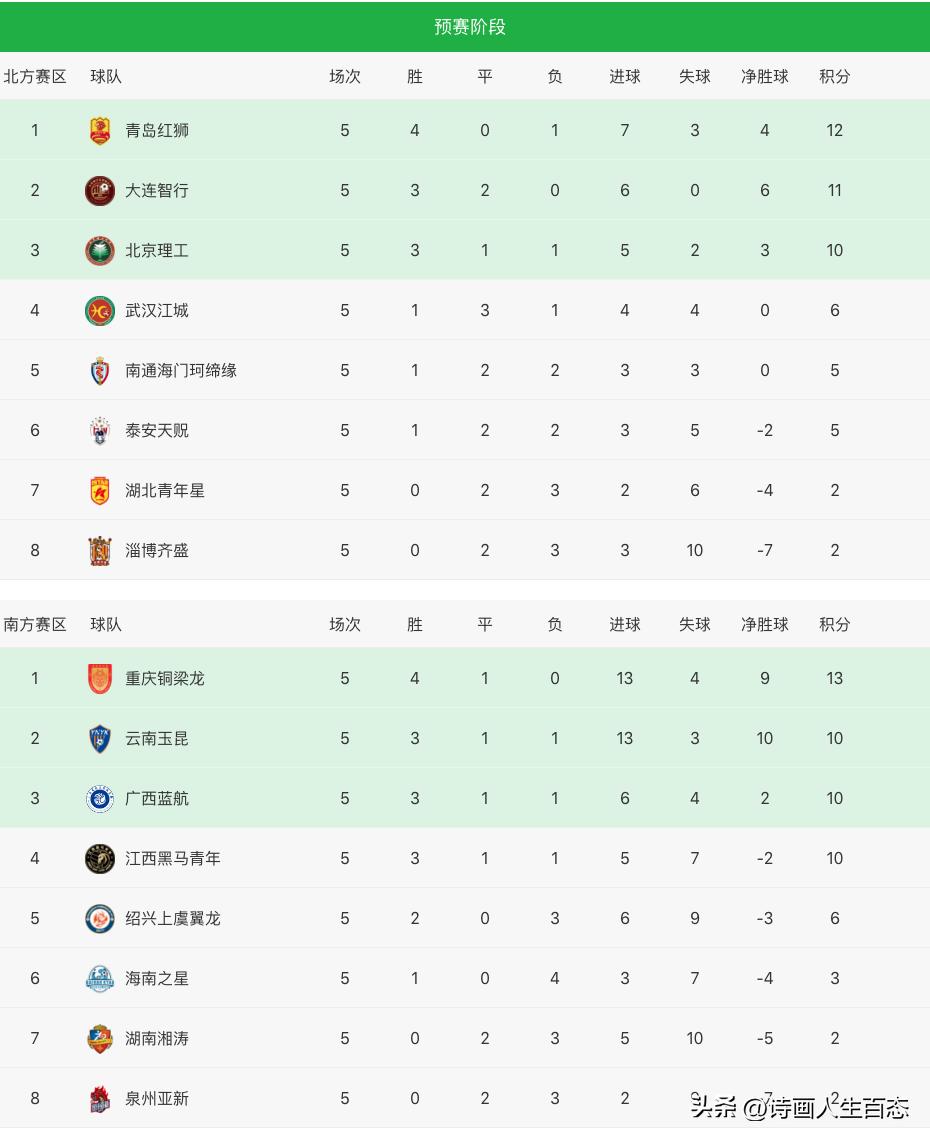Open the 湖北青年星 team link

click(x=165, y=491)
